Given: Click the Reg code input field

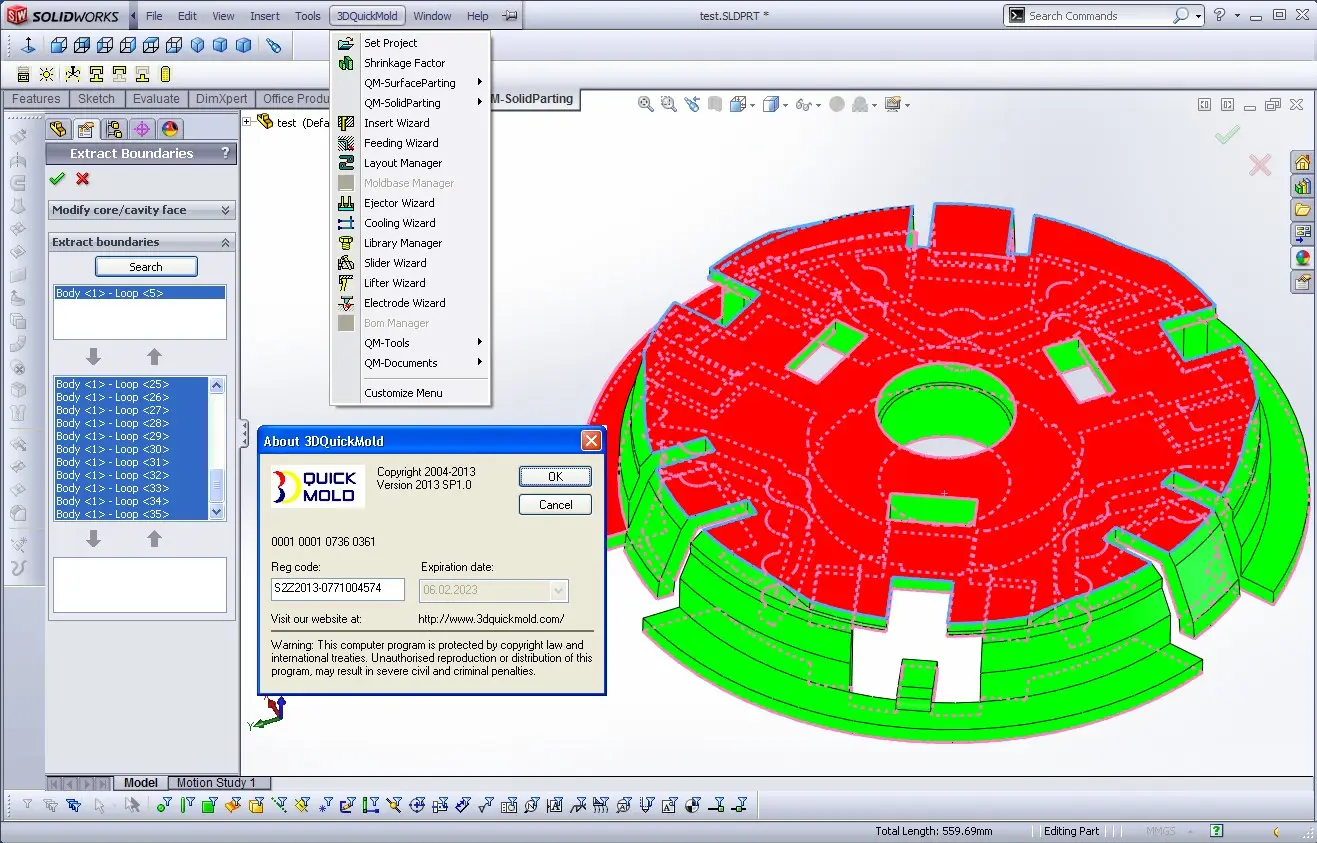Looking at the screenshot, I should point(338,588).
